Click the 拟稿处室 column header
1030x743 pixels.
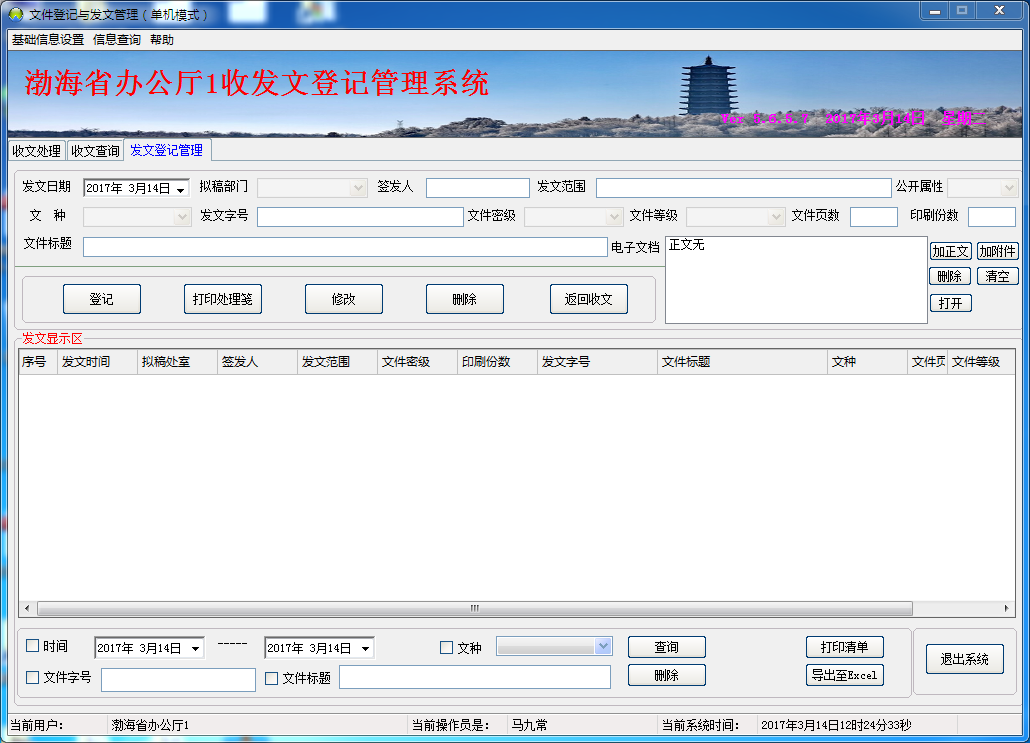(177, 362)
